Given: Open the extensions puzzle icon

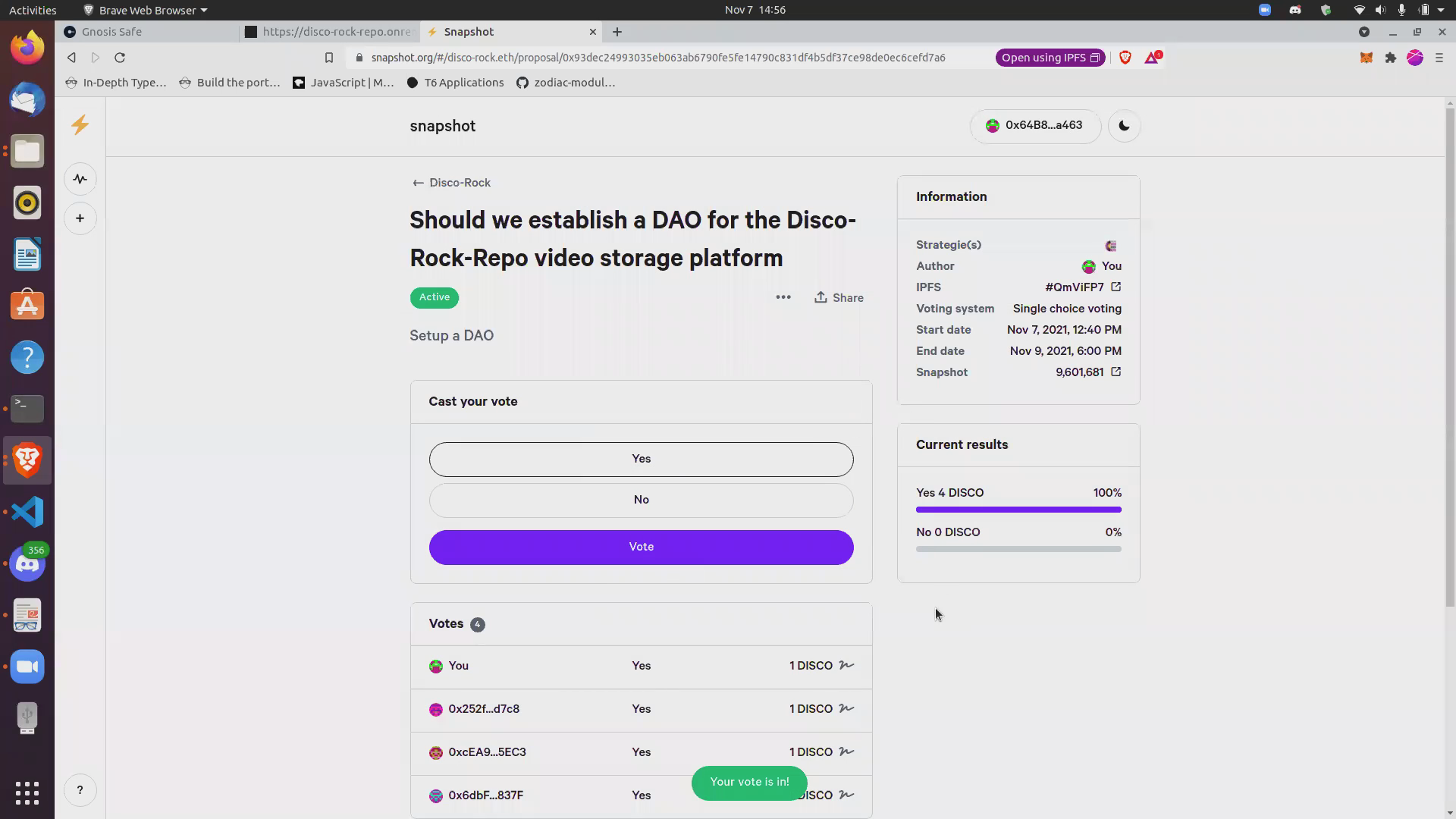Looking at the screenshot, I should click(1391, 58).
